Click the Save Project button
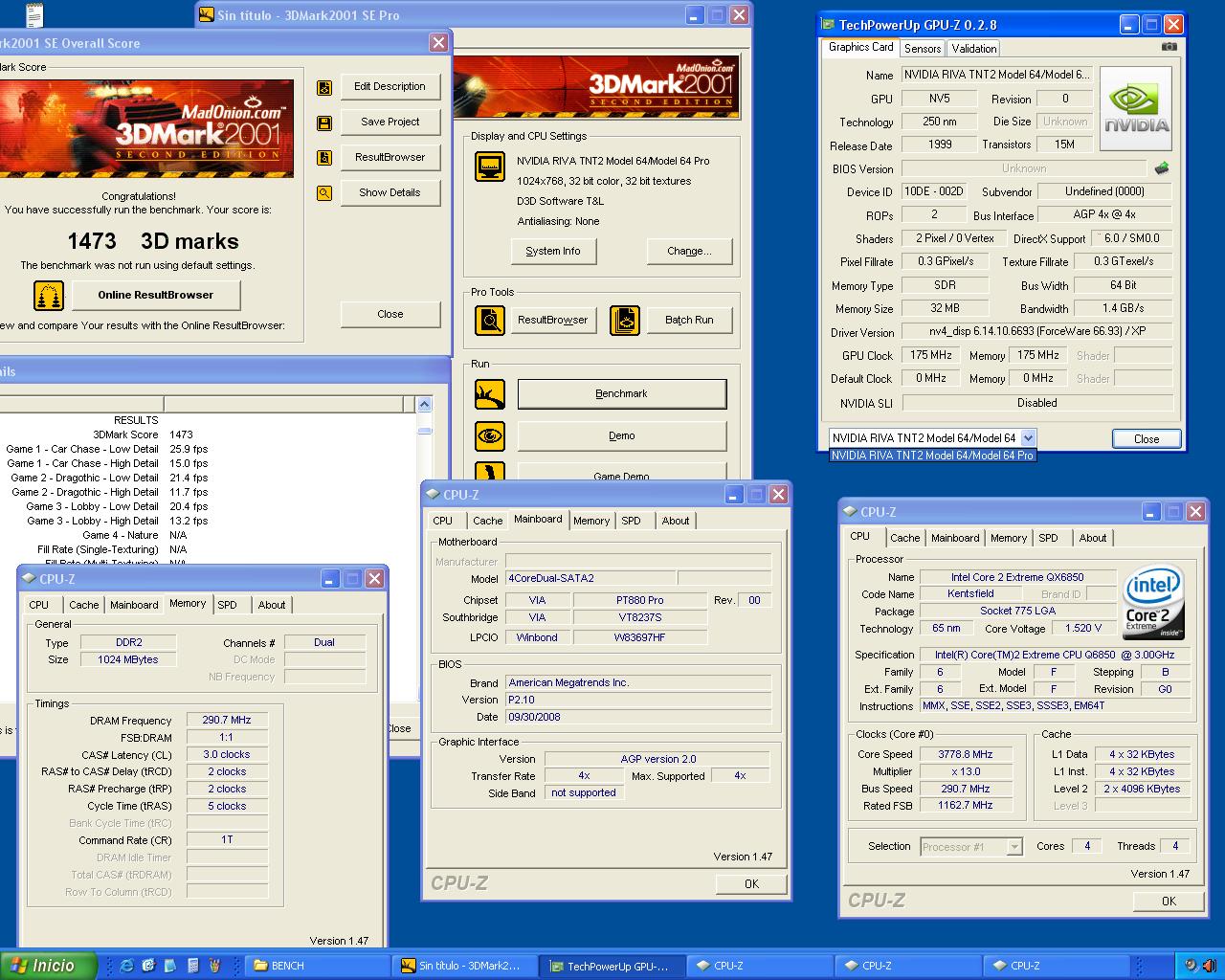Viewport: 1225px width, 980px height. click(390, 122)
